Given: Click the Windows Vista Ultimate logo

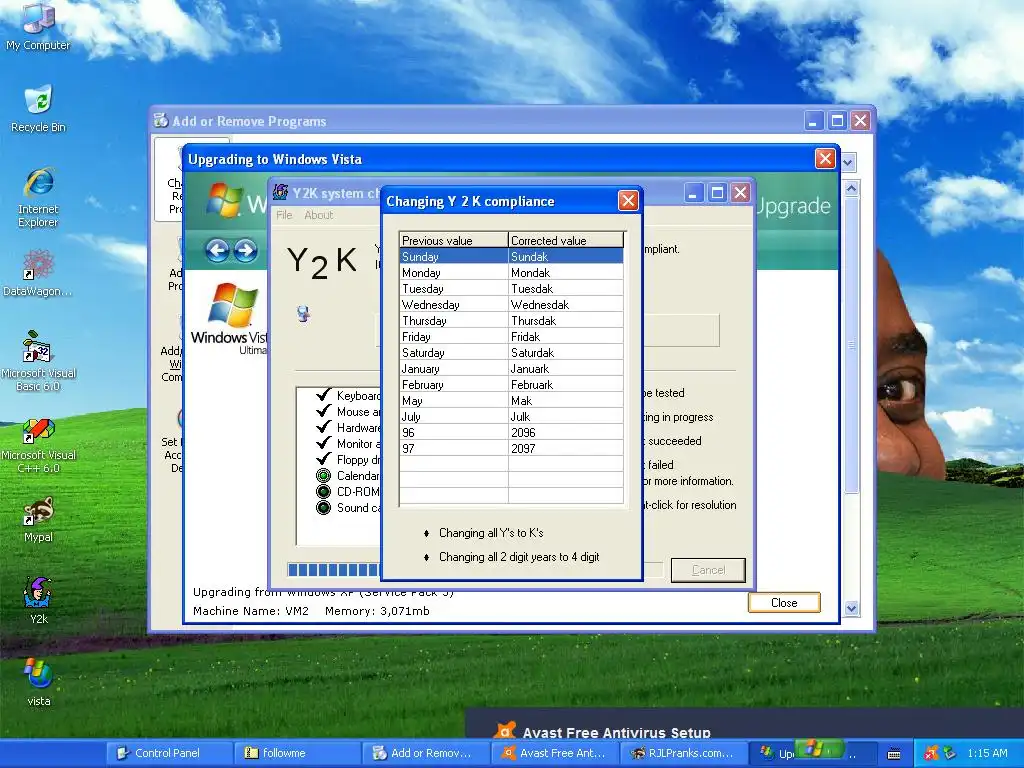Looking at the screenshot, I should 229,319.
